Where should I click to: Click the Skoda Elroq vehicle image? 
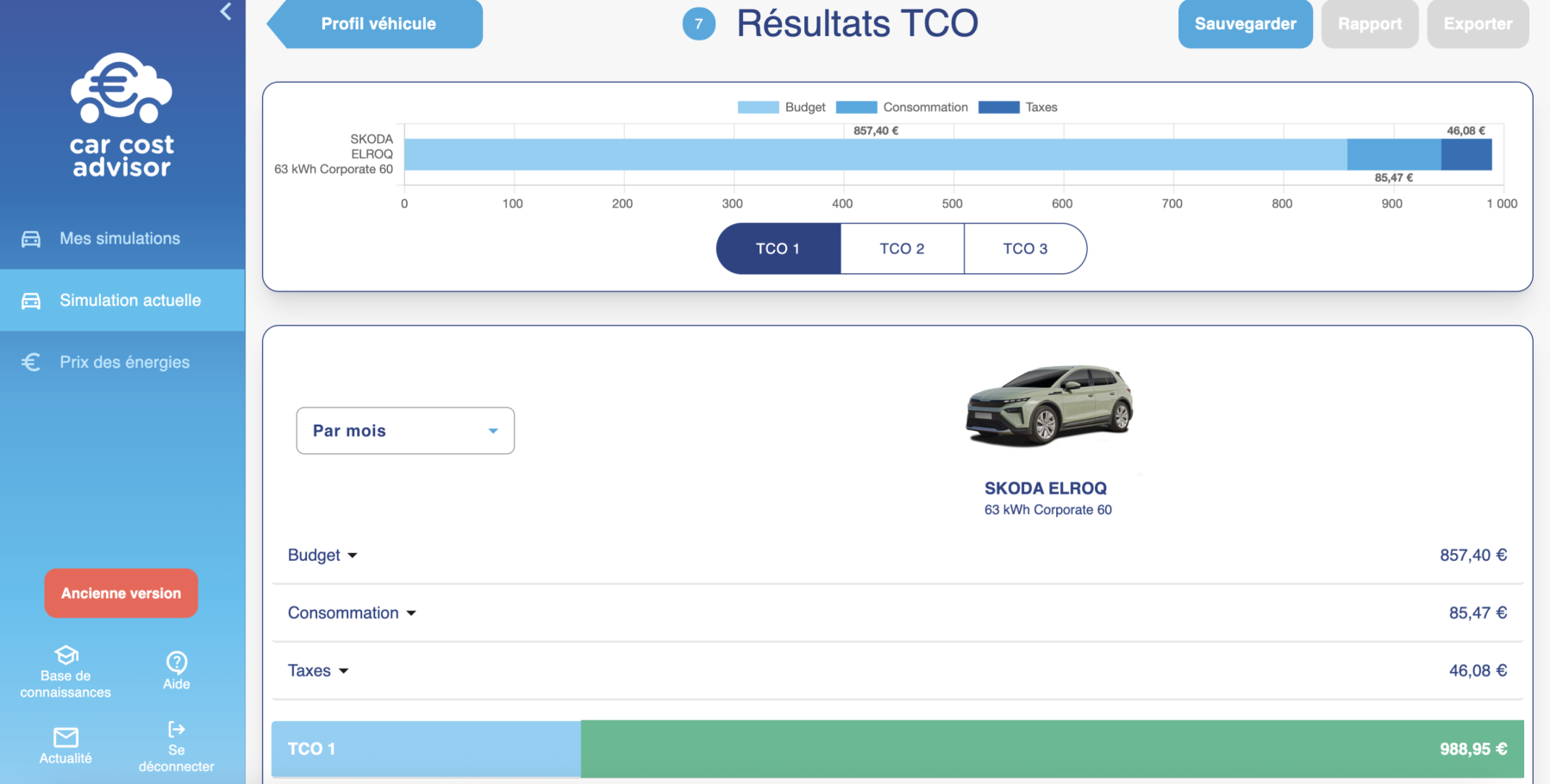point(1048,406)
